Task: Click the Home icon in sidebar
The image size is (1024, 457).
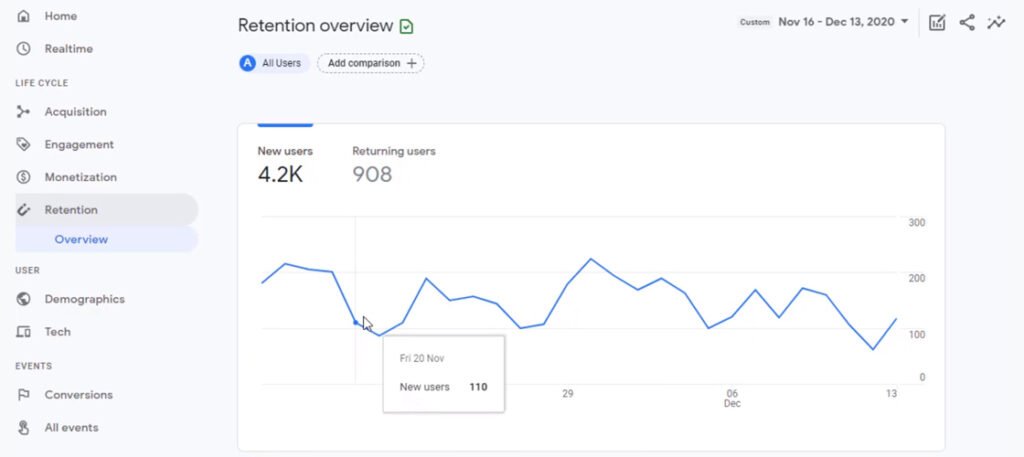Action: [24, 17]
